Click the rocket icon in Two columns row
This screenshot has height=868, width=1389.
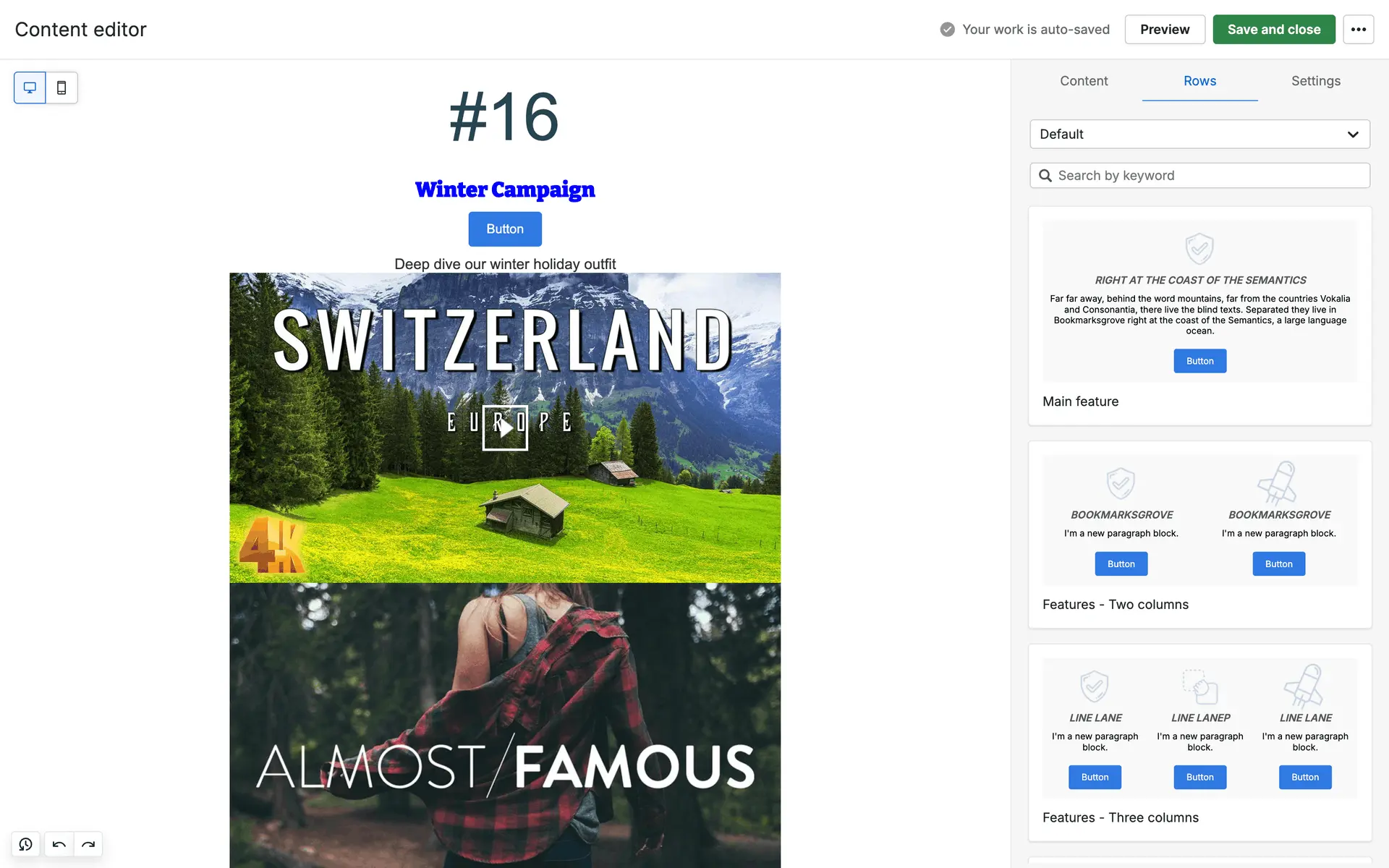1278,482
